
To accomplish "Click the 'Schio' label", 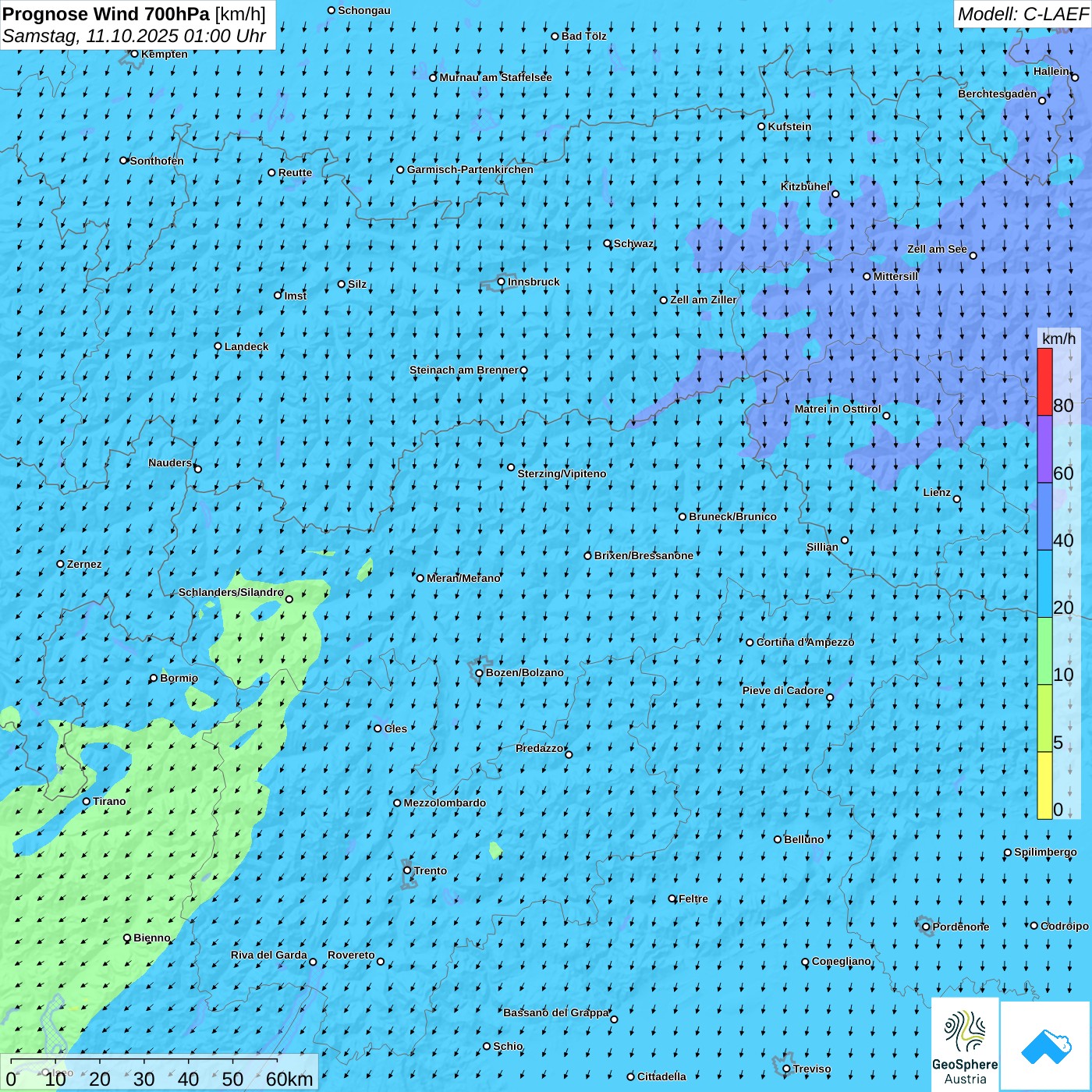I will pyautogui.click(x=508, y=1046).
